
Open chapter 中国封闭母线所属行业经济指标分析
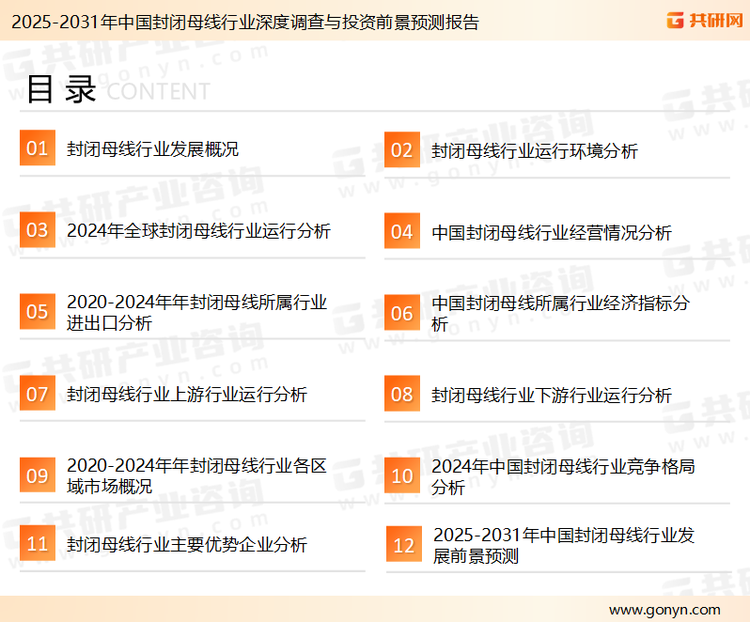(x=561, y=313)
